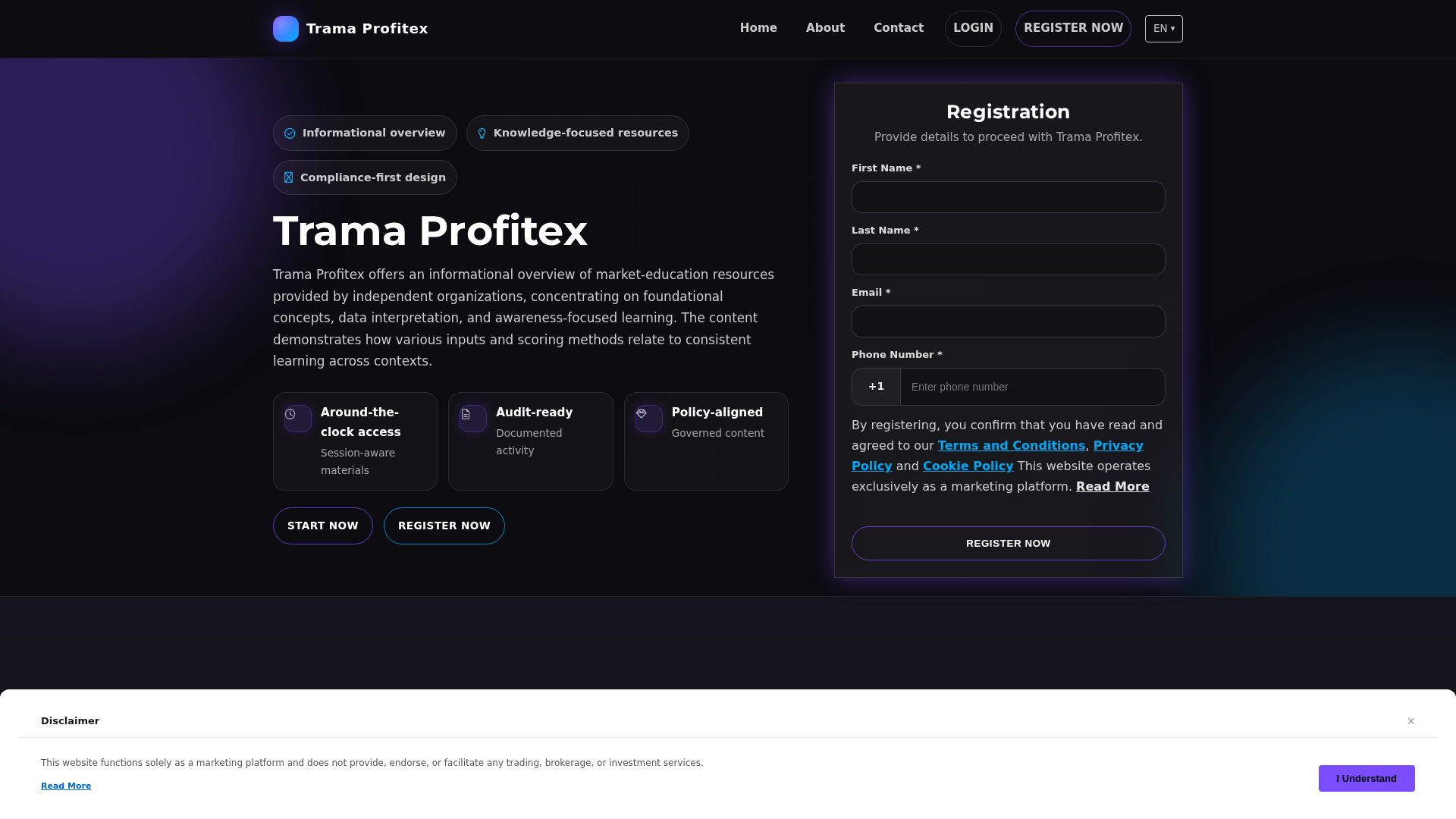Focus the Email input field
The height and width of the screenshot is (819, 1456).
tap(1009, 322)
